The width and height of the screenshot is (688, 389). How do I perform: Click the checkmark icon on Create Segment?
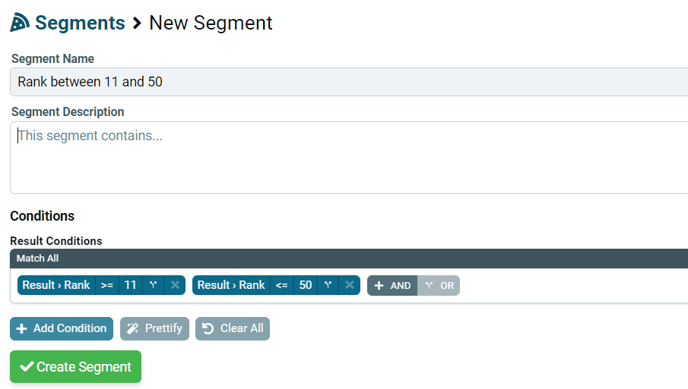[27, 366]
